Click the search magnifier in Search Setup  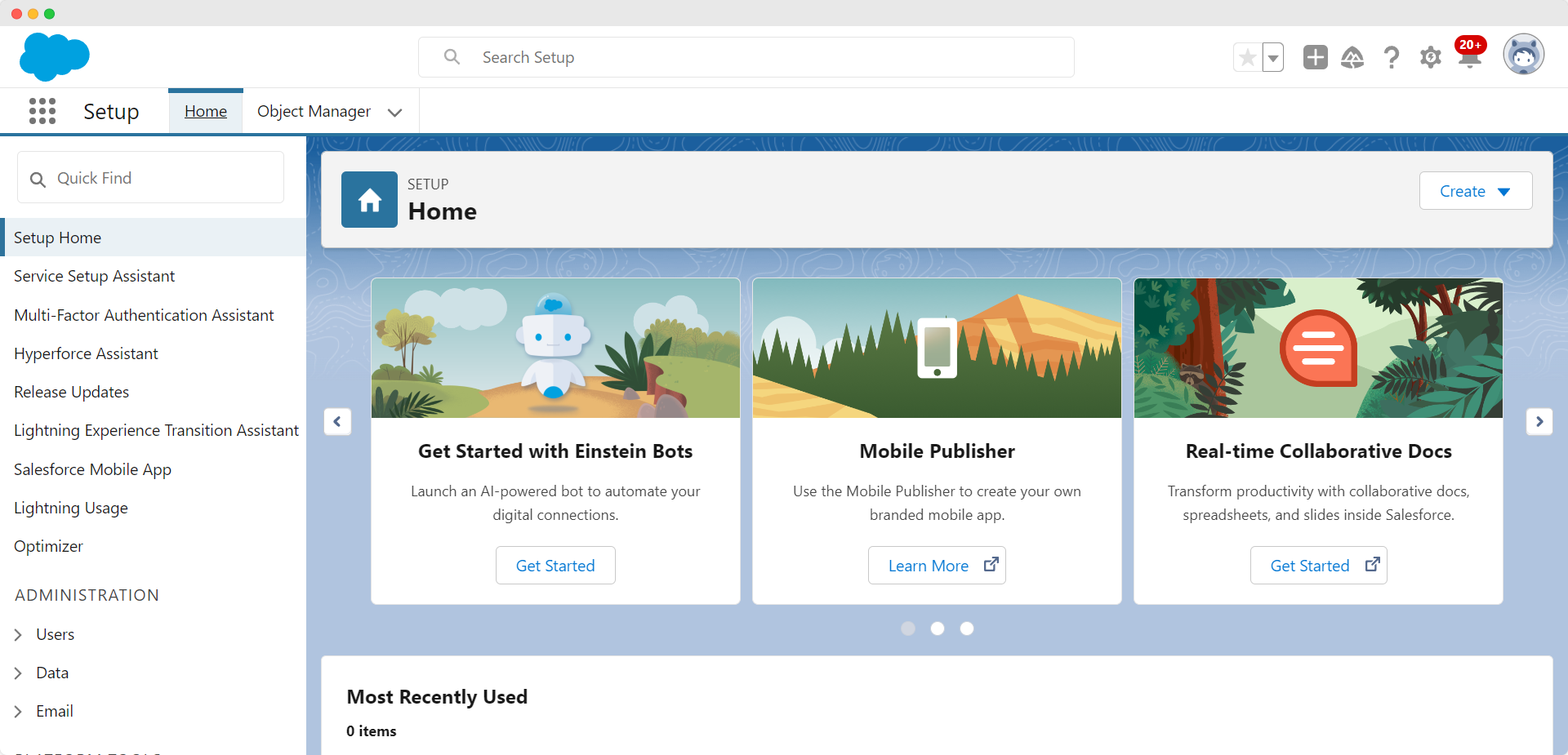click(452, 57)
